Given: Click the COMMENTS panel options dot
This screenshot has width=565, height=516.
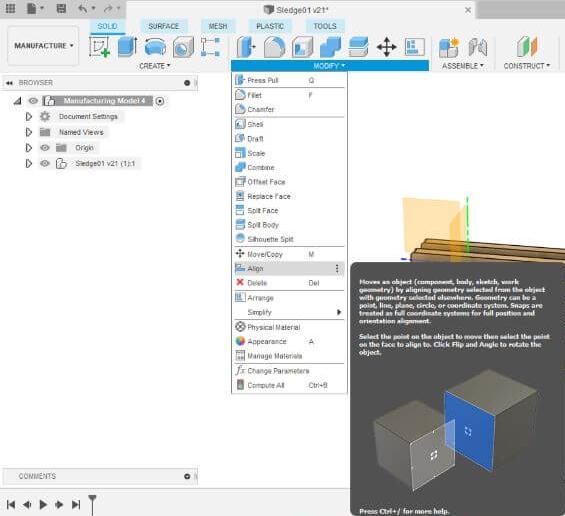Looking at the screenshot, I should coord(187,476).
